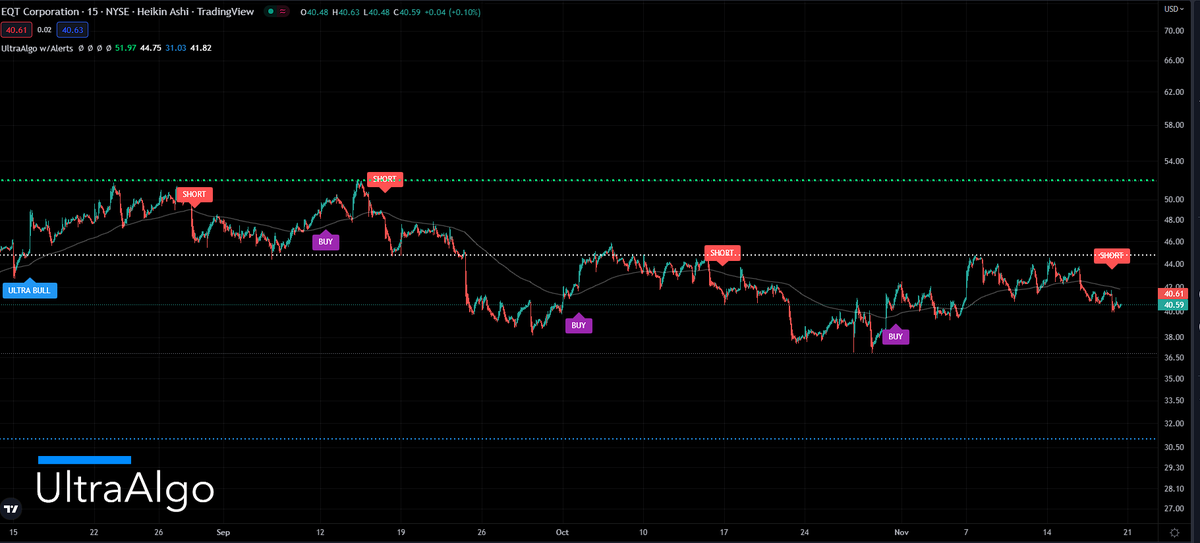Image resolution: width=1200 pixels, height=543 pixels.
Task: Click the red 40.61 sell button
Action: click(17, 30)
